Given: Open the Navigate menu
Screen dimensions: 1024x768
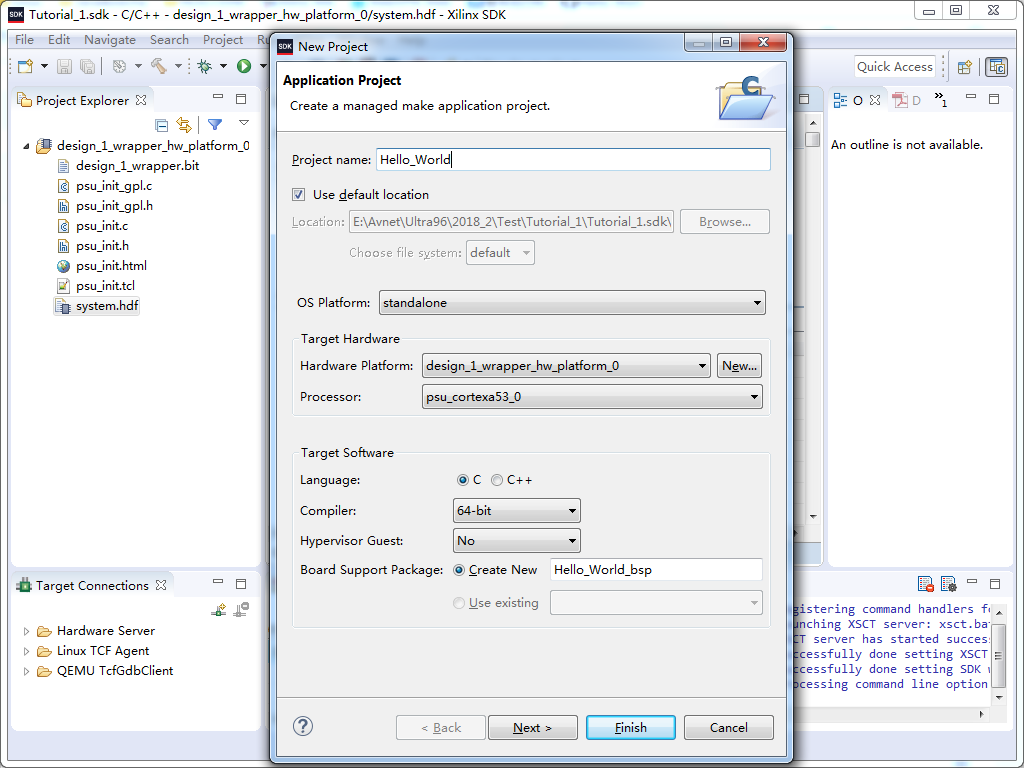Looking at the screenshot, I should point(110,39).
